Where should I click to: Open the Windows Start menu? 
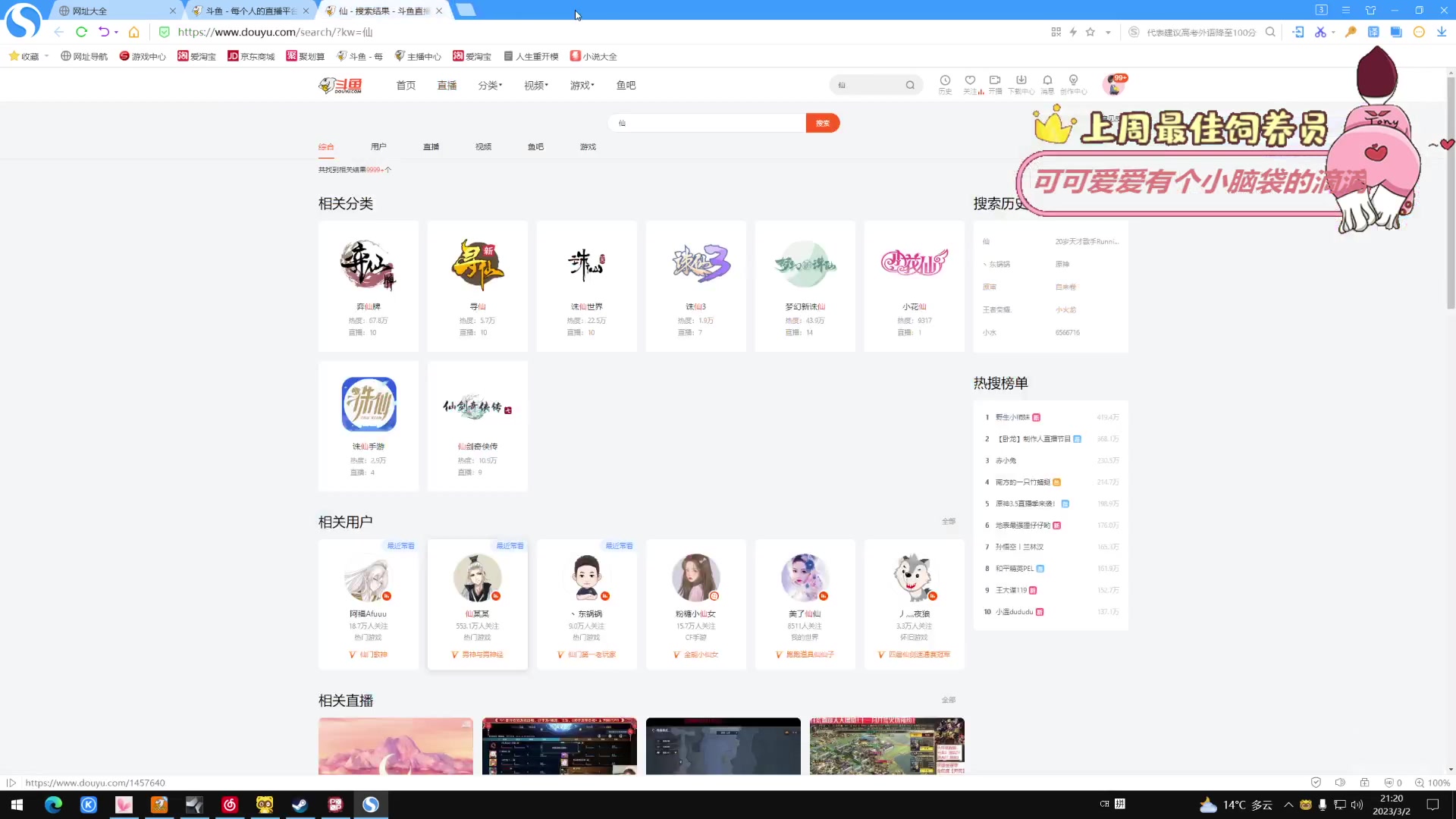tap(17, 805)
